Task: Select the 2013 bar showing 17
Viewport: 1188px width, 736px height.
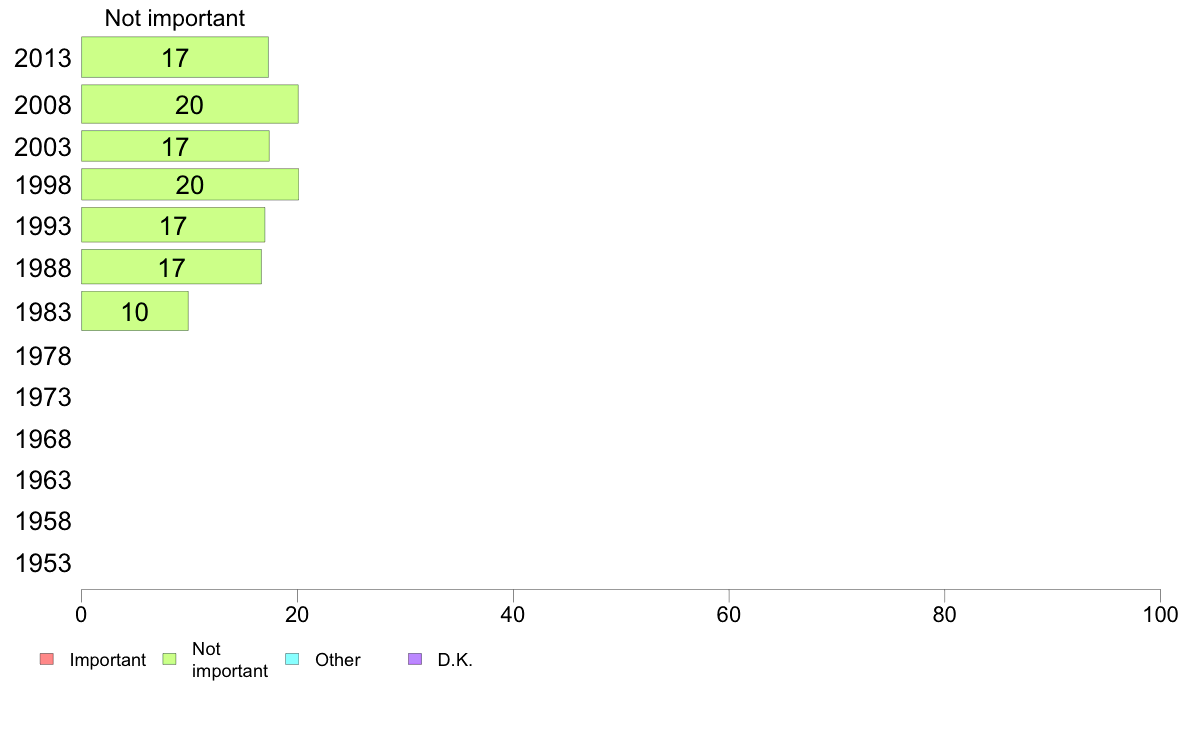Action: point(175,57)
